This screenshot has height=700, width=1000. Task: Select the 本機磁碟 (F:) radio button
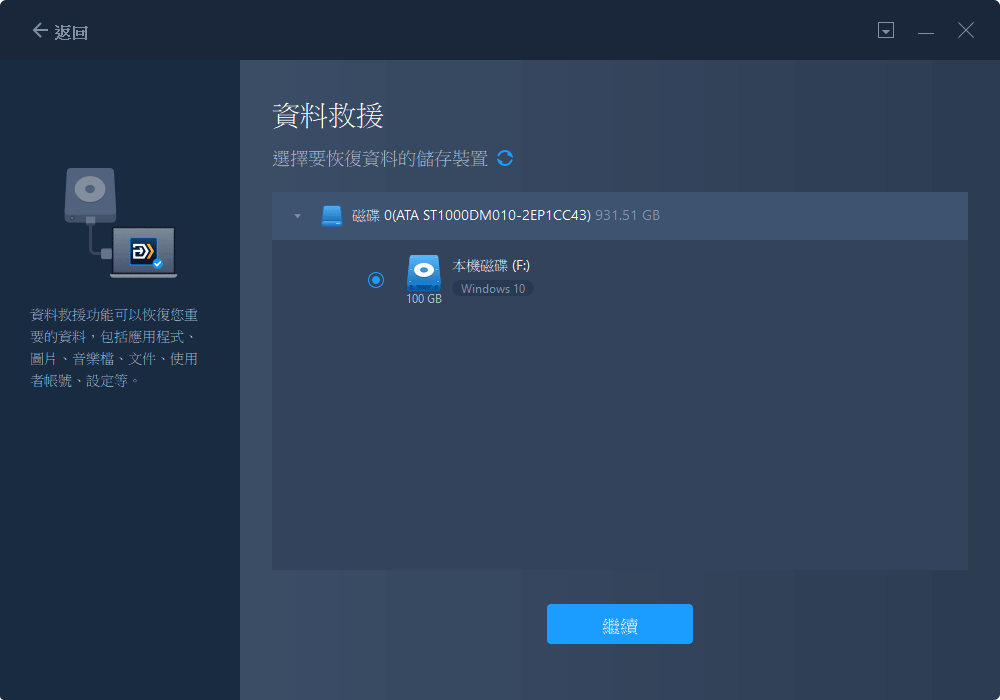pyautogui.click(x=376, y=280)
